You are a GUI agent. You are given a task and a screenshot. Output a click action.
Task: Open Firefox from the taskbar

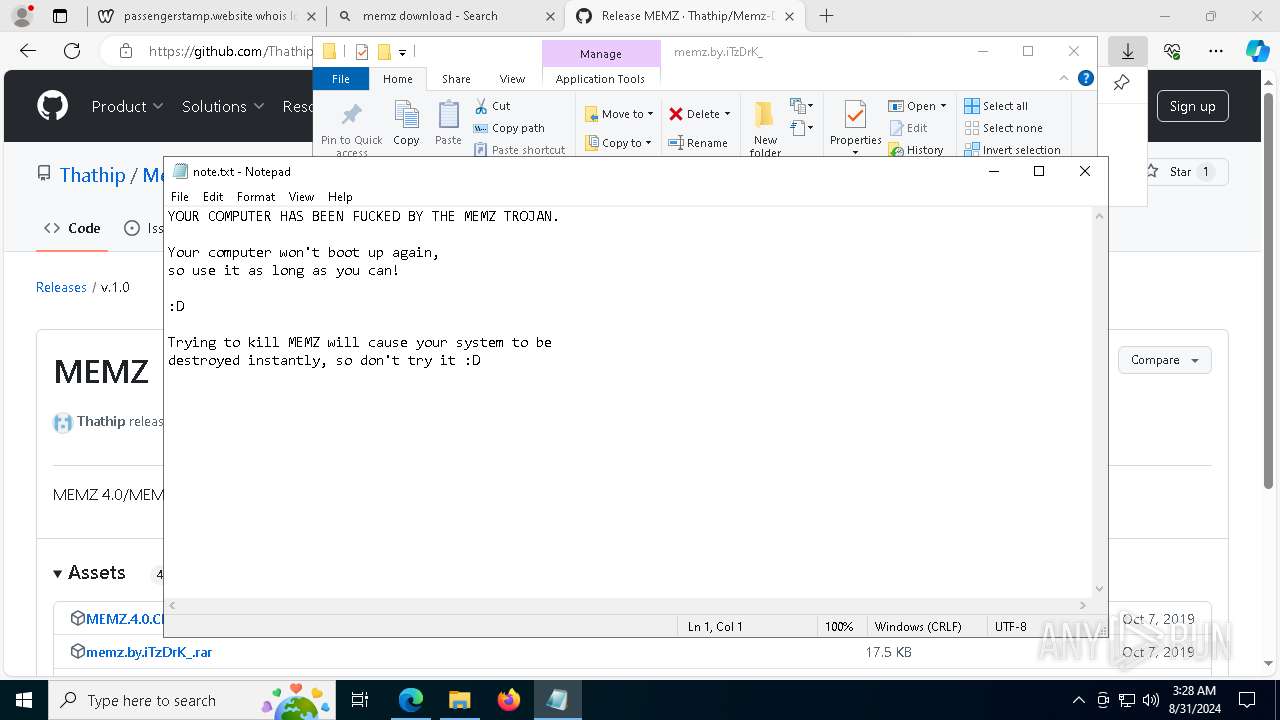point(509,700)
